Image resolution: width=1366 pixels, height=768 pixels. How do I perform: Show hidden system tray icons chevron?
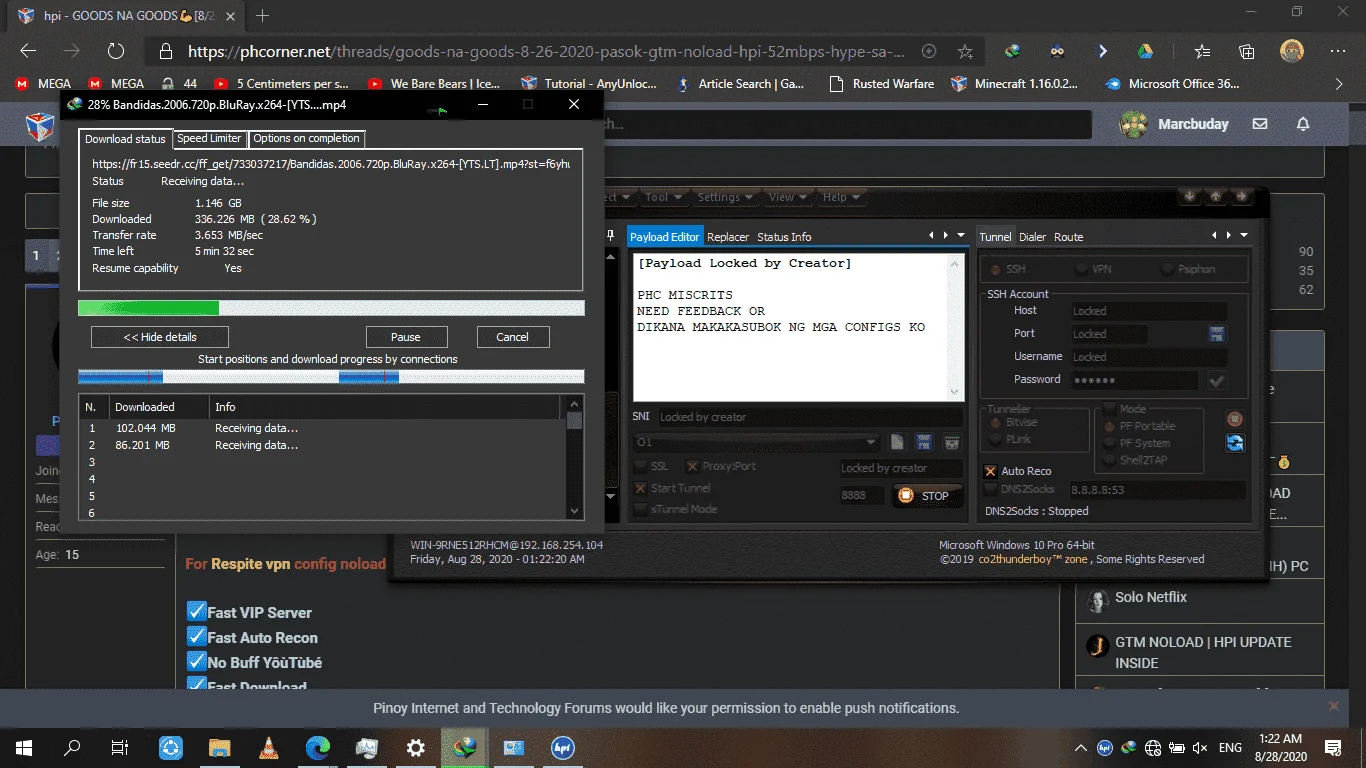[1081, 748]
